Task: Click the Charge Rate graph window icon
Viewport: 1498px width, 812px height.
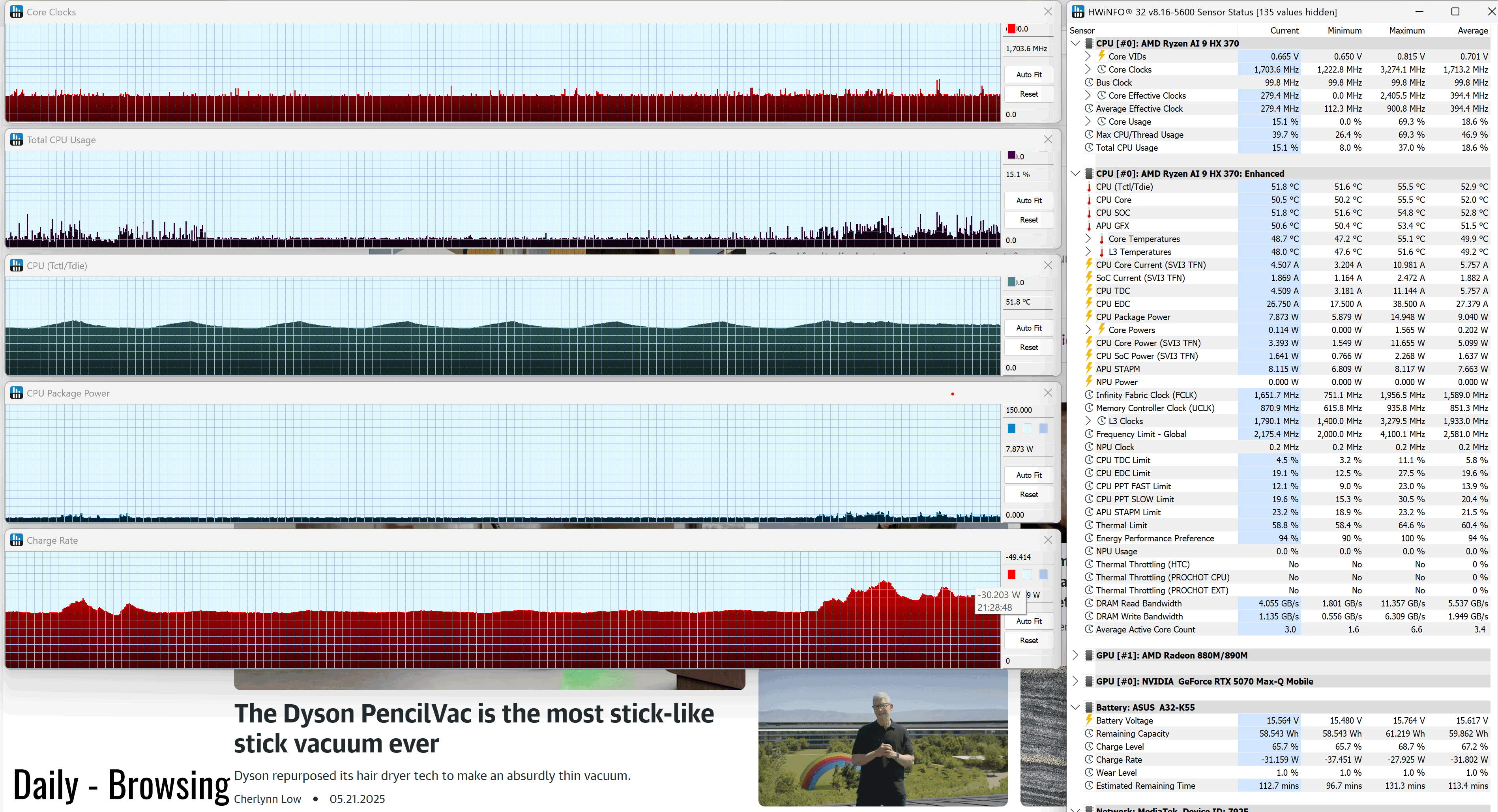Action: (x=16, y=540)
